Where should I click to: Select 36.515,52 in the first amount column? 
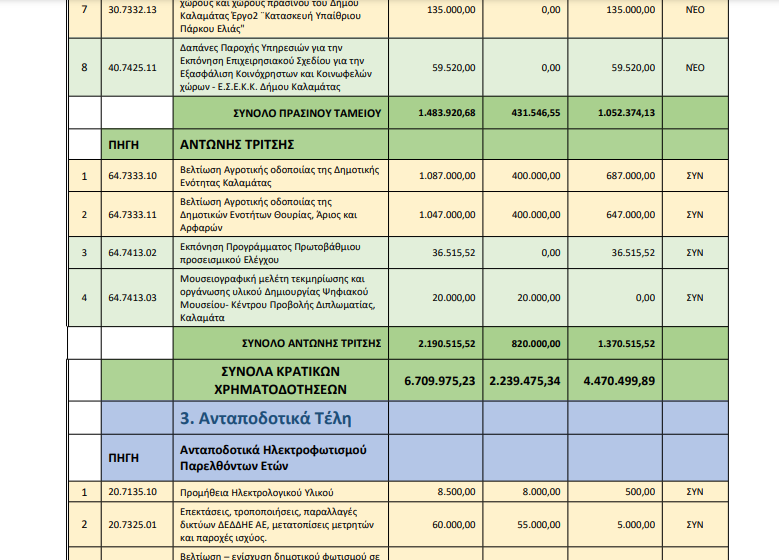pyautogui.click(x=454, y=253)
